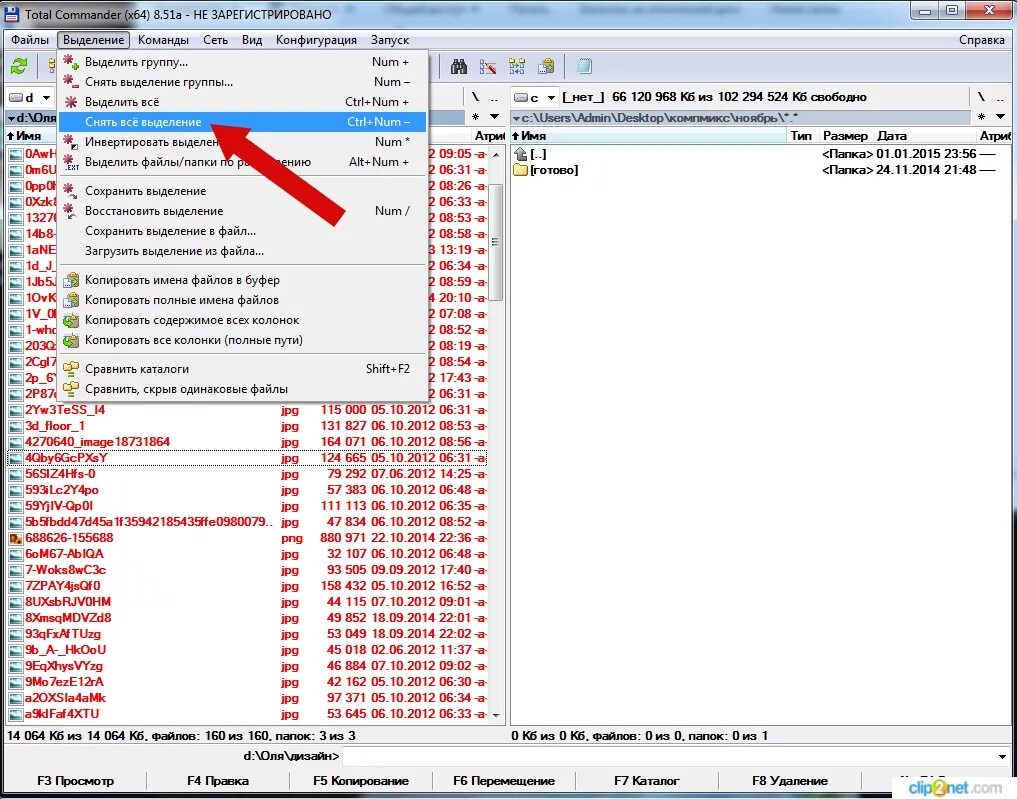
Task: Open the Команды menu
Action: pos(163,40)
